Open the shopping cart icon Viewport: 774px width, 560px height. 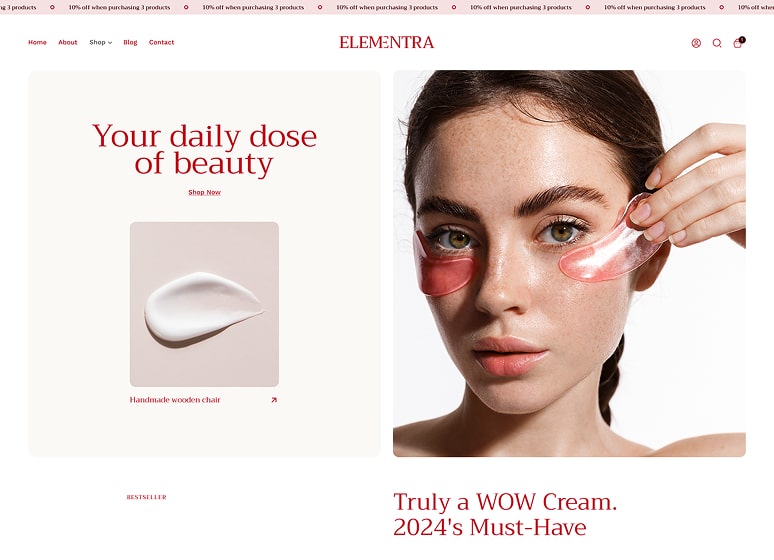[737, 43]
